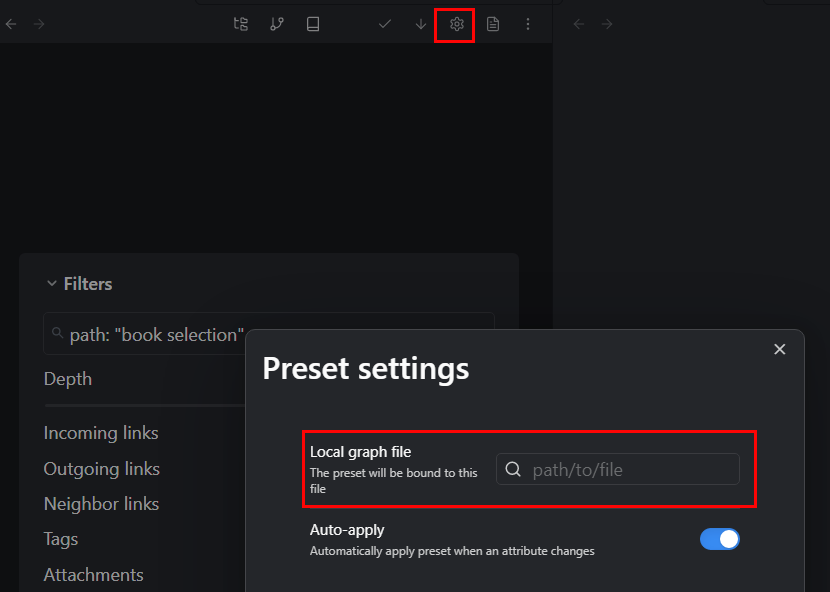
Task: Click the hierarchy tree icon in the toolbar
Action: coord(240,23)
